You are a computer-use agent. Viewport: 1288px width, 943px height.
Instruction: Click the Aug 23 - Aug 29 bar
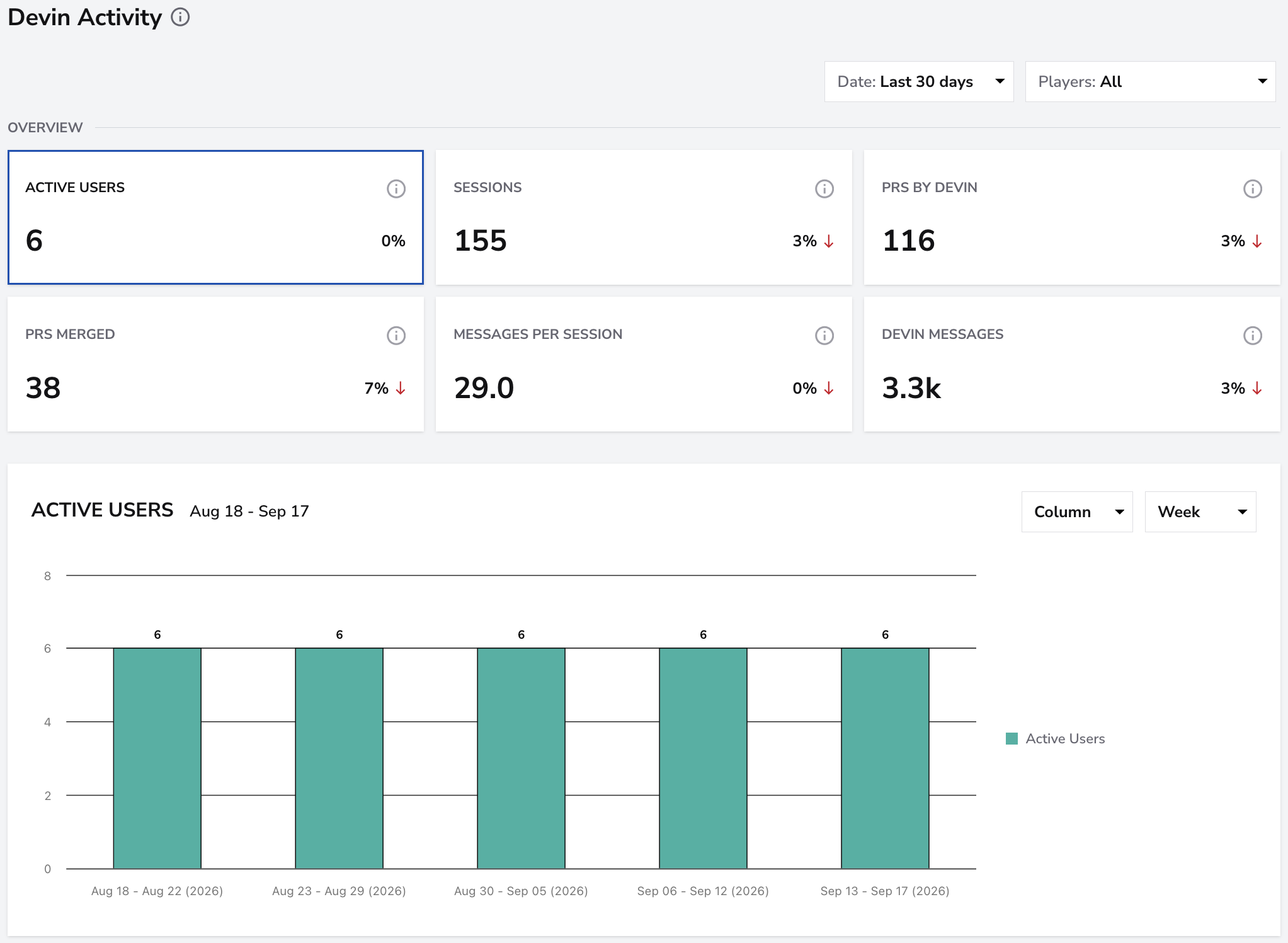coord(339,758)
